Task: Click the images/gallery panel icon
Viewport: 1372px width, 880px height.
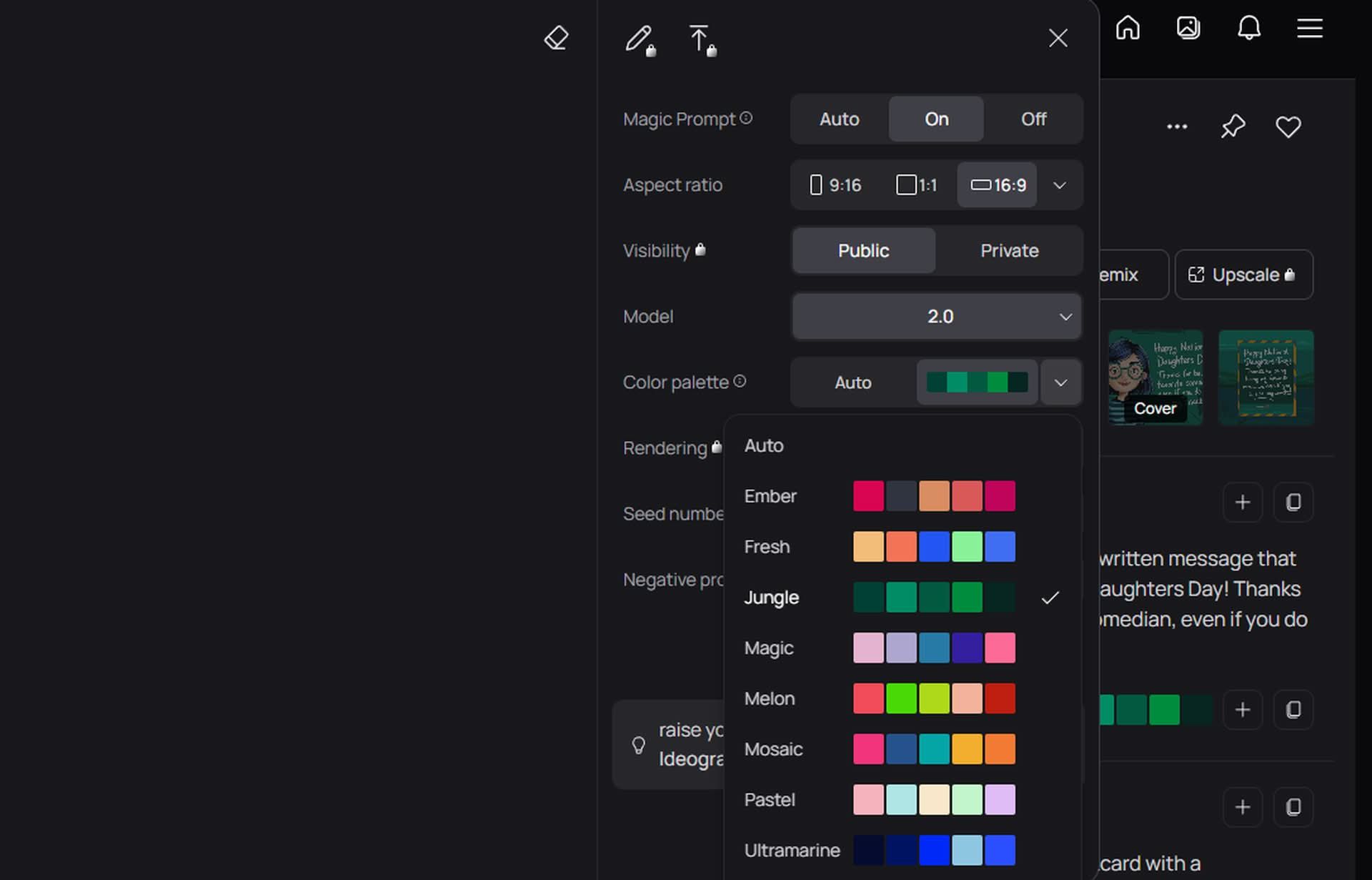Action: [1188, 27]
